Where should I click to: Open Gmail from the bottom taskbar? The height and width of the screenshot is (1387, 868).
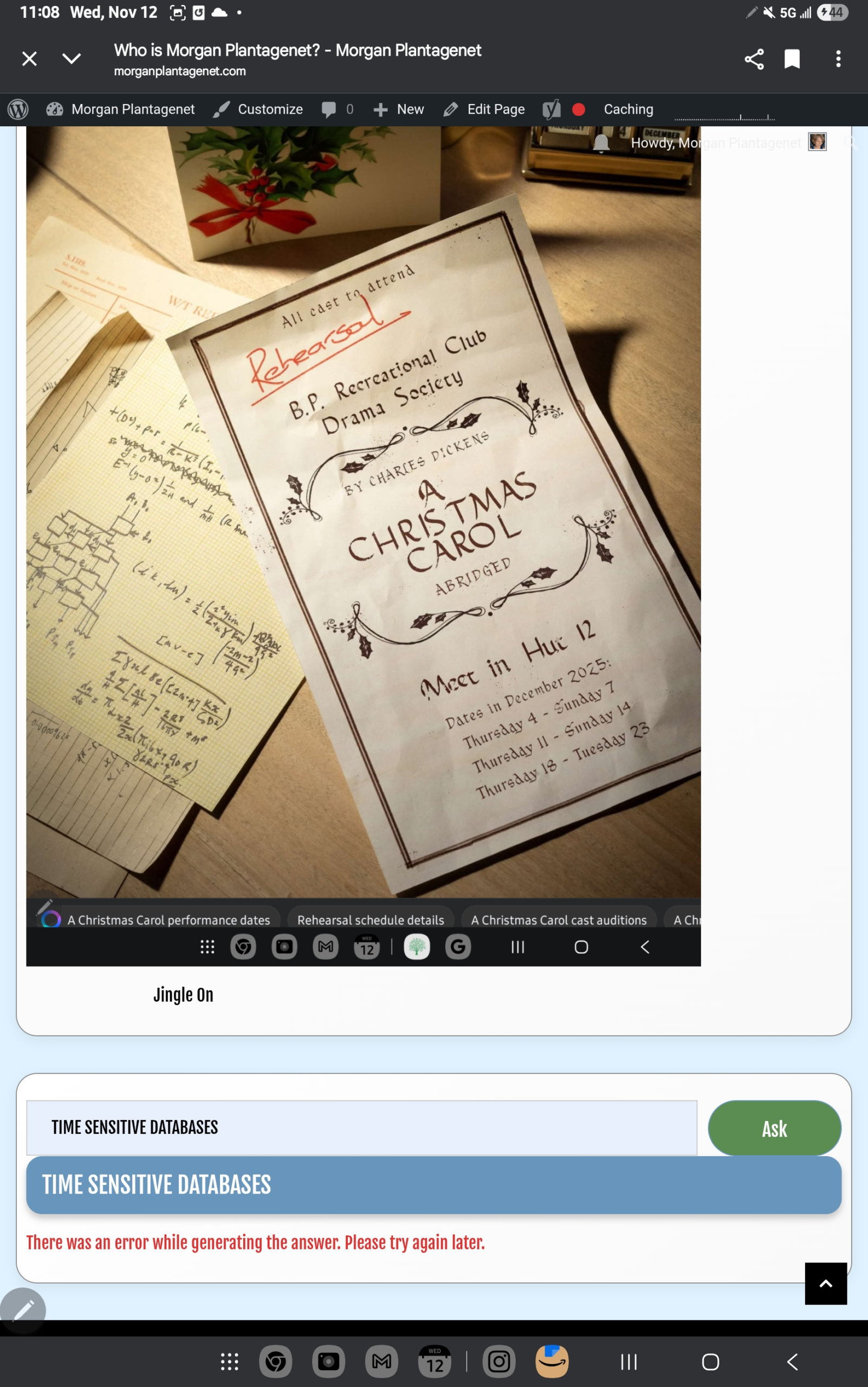(x=381, y=1361)
